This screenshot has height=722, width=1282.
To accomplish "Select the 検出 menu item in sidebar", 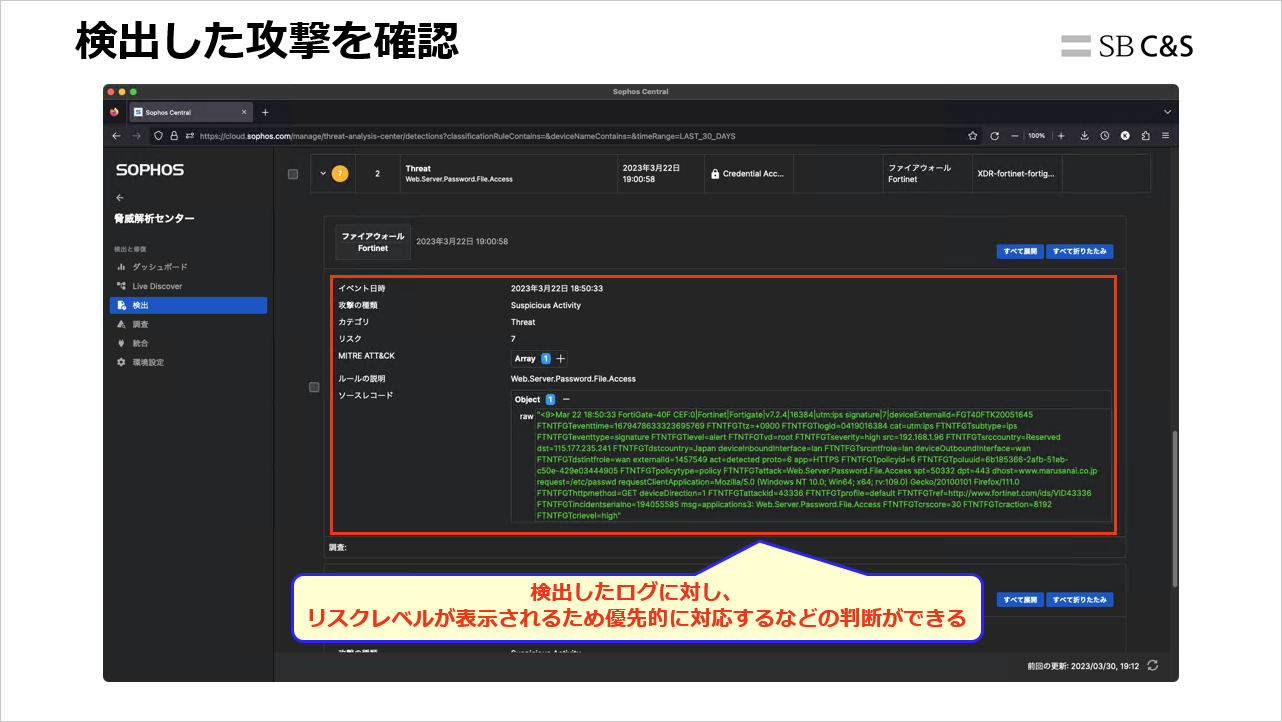I will point(188,305).
